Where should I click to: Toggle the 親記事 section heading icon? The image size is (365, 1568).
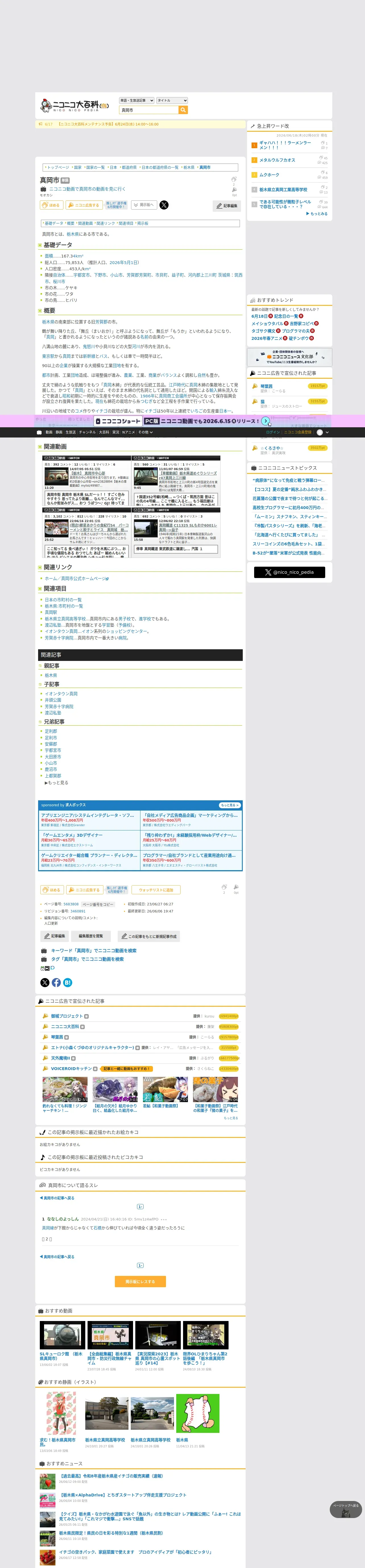(40, 666)
